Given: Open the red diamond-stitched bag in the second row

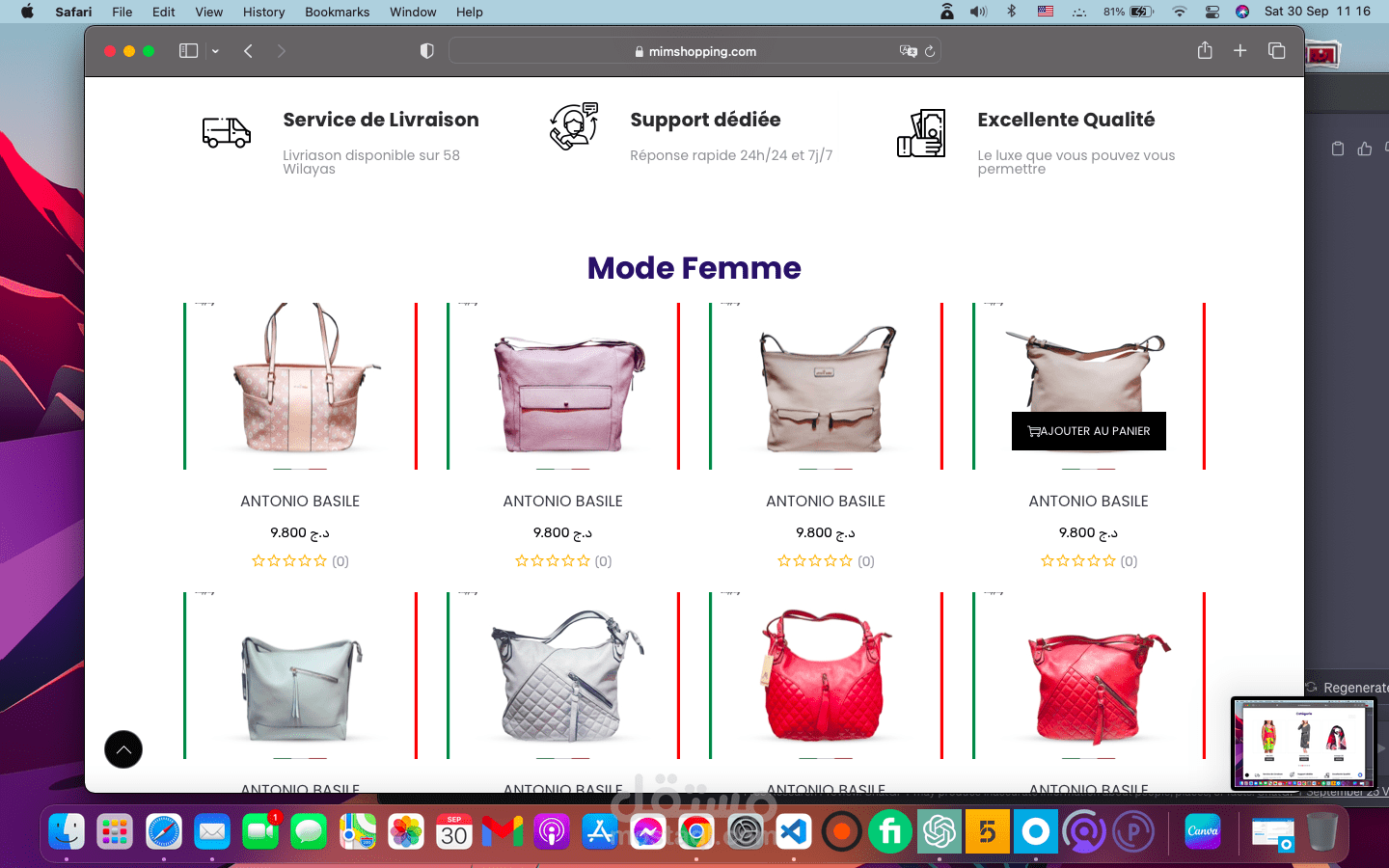Looking at the screenshot, I should coord(1089,675).
